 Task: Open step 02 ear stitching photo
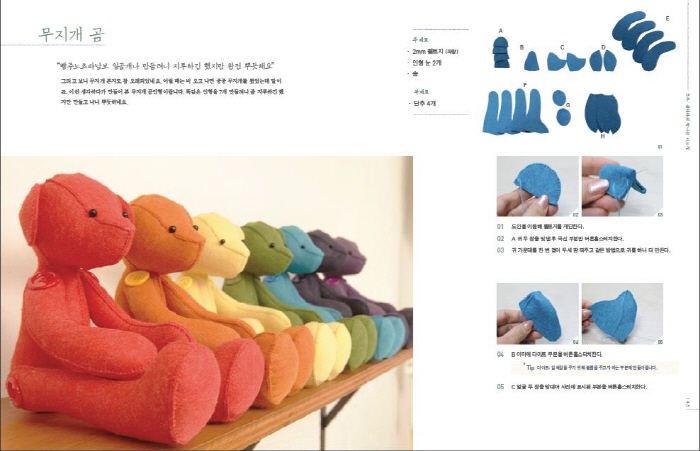(538, 187)
